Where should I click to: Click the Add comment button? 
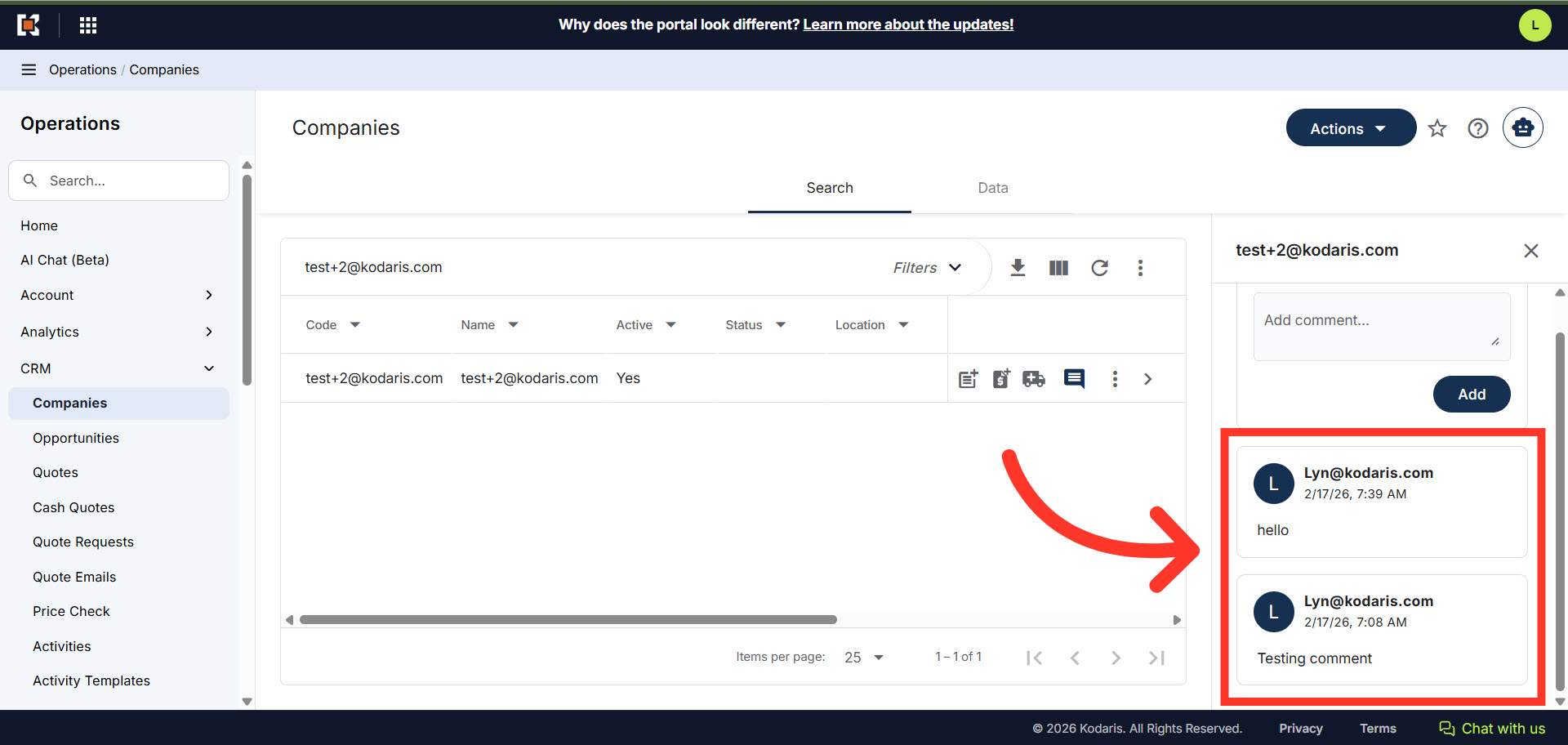coord(1472,394)
